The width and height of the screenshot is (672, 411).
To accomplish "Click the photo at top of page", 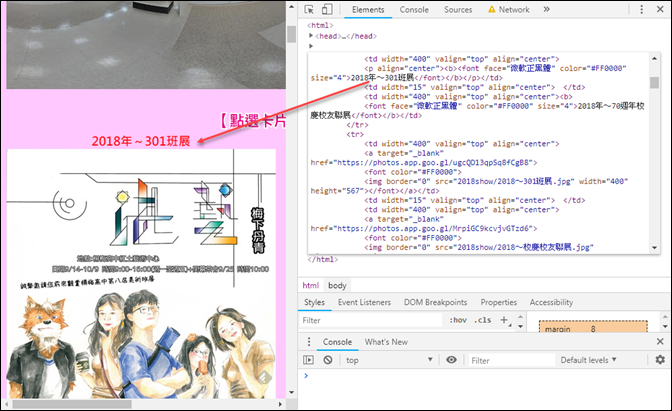I will (146, 45).
